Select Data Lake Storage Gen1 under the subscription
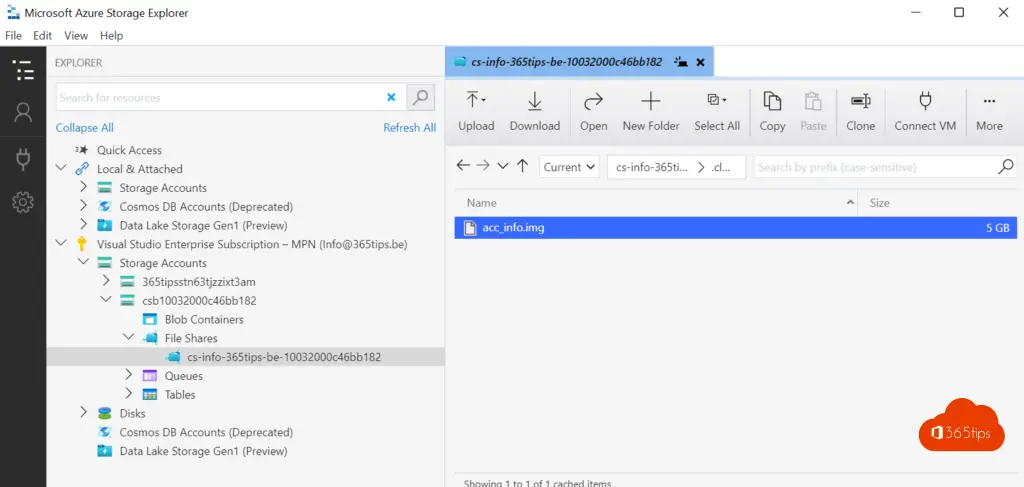This screenshot has height=487, width=1024. pyautogui.click(x=203, y=451)
